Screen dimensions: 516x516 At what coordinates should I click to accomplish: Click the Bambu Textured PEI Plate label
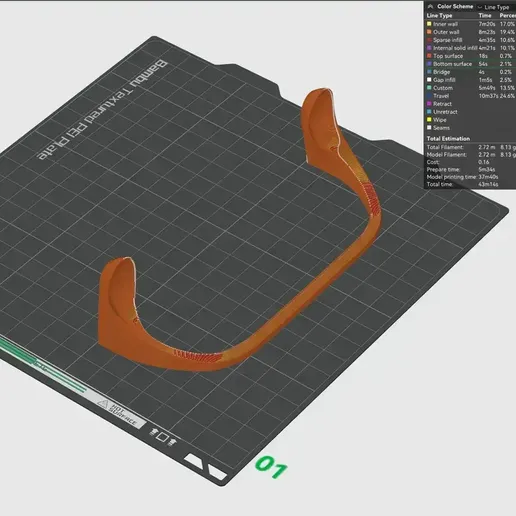pyautogui.click(x=102, y=110)
